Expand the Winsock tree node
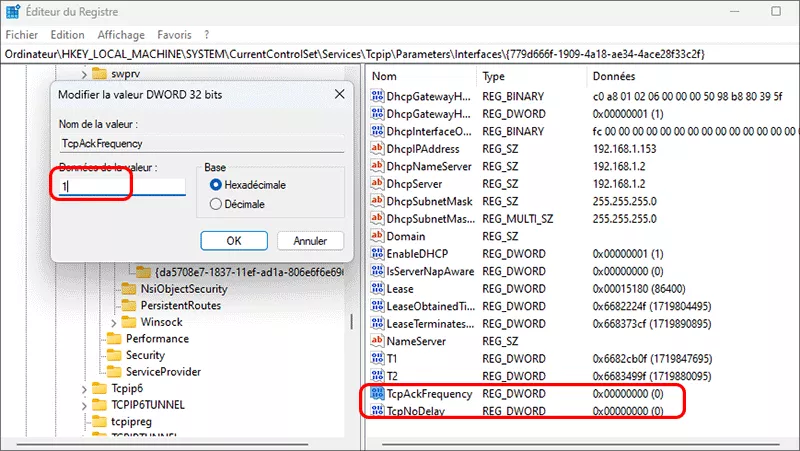Screen dimensions: 800x451 [x=113, y=322]
